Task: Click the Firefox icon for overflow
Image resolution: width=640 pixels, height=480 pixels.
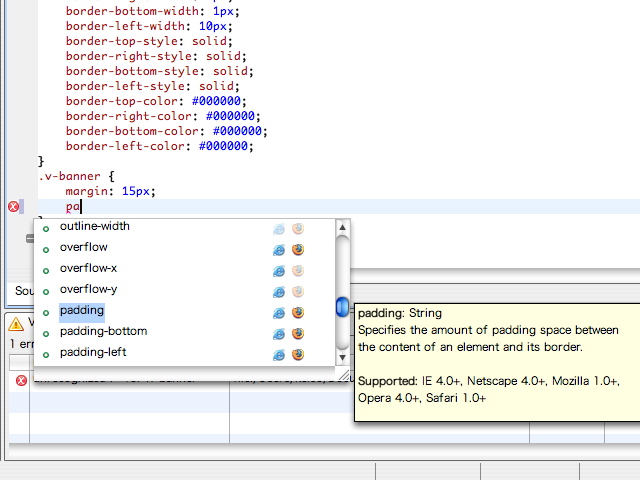Action: point(298,249)
